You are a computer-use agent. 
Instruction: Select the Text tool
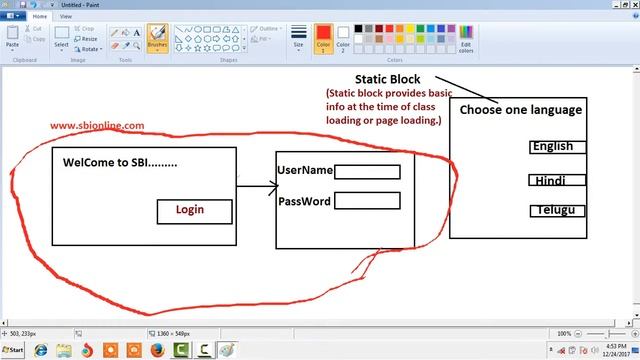coord(137,33)
